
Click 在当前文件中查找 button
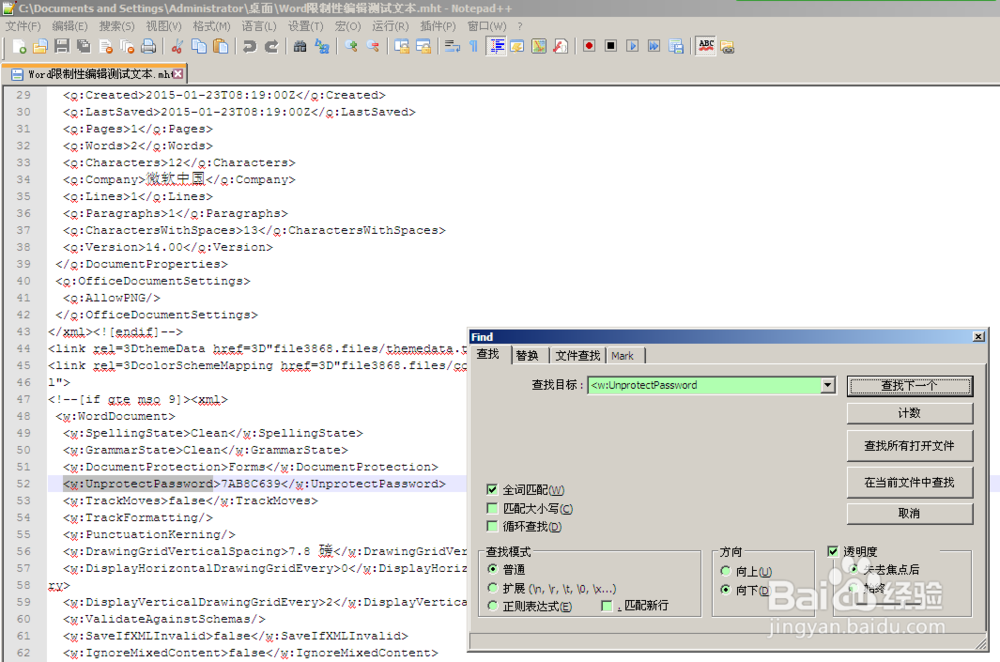point(909,483)
